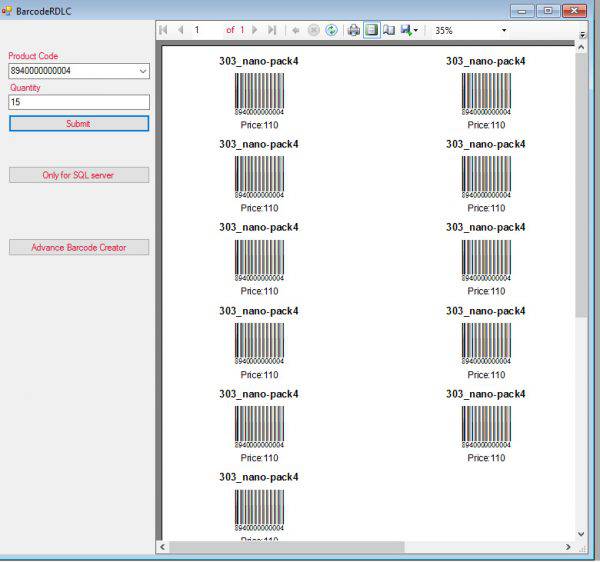Viewport: 600px width, 562px height.
Task: Click the Back to Parent Report arrow
Action: [x=296, y=31]
